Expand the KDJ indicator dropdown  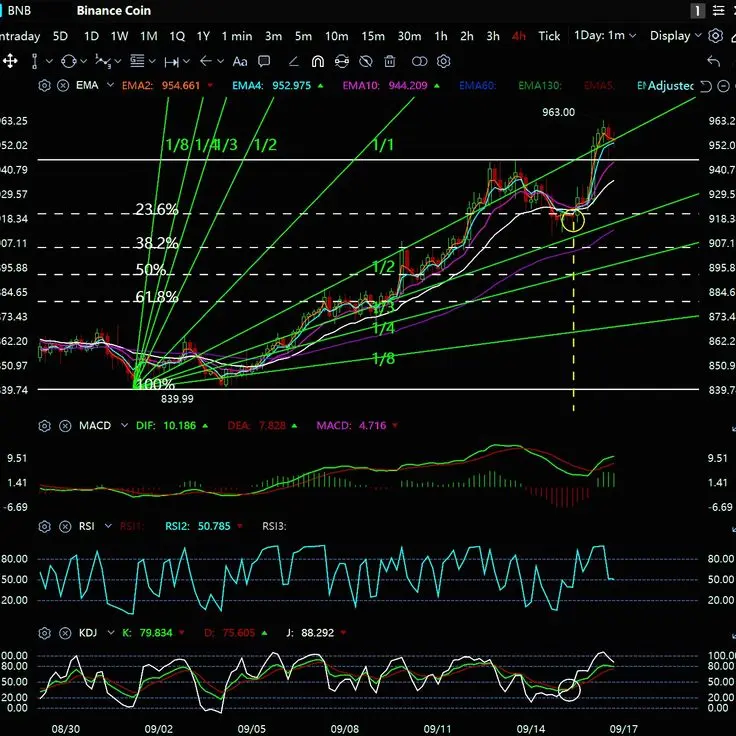111,632
